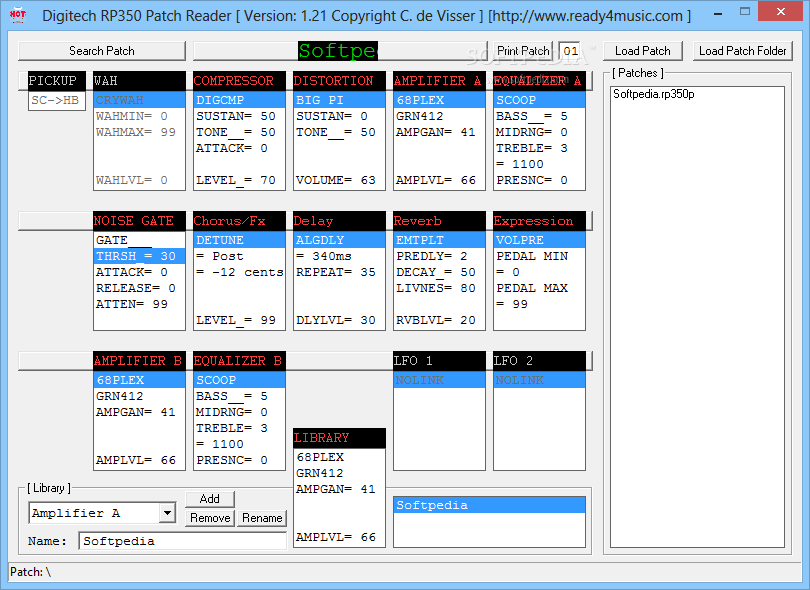Click the DISTORTION section header
The width and height of the screenshot is (810, 590).
click(339, 81)
